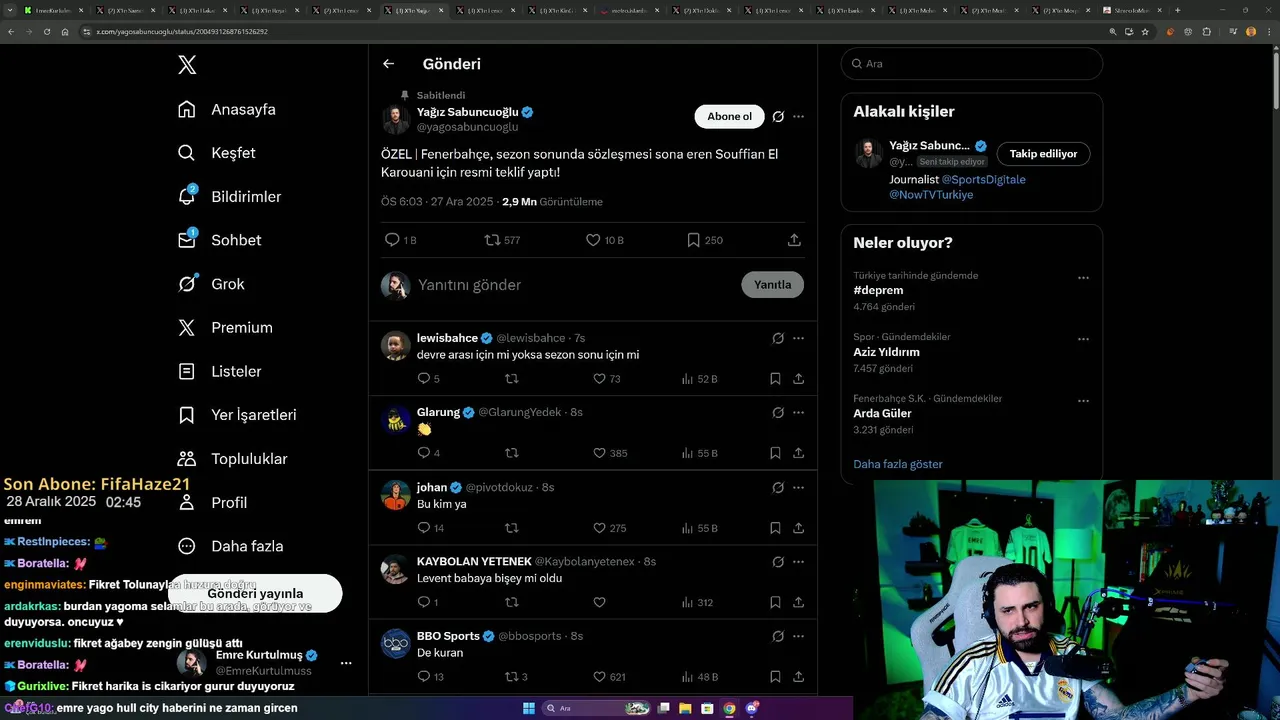The width and height of the screenshot is (1280, 720).
Task: View analytics on johan's reply 55 B
Action: 699,528
